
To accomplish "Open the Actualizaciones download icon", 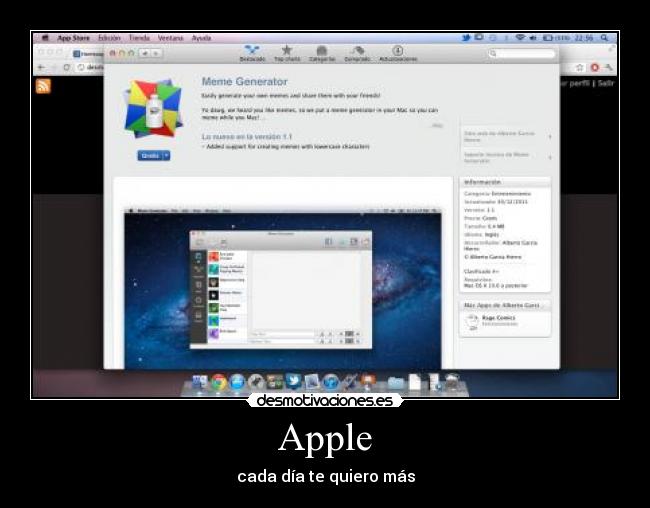I will pos(398,51).
